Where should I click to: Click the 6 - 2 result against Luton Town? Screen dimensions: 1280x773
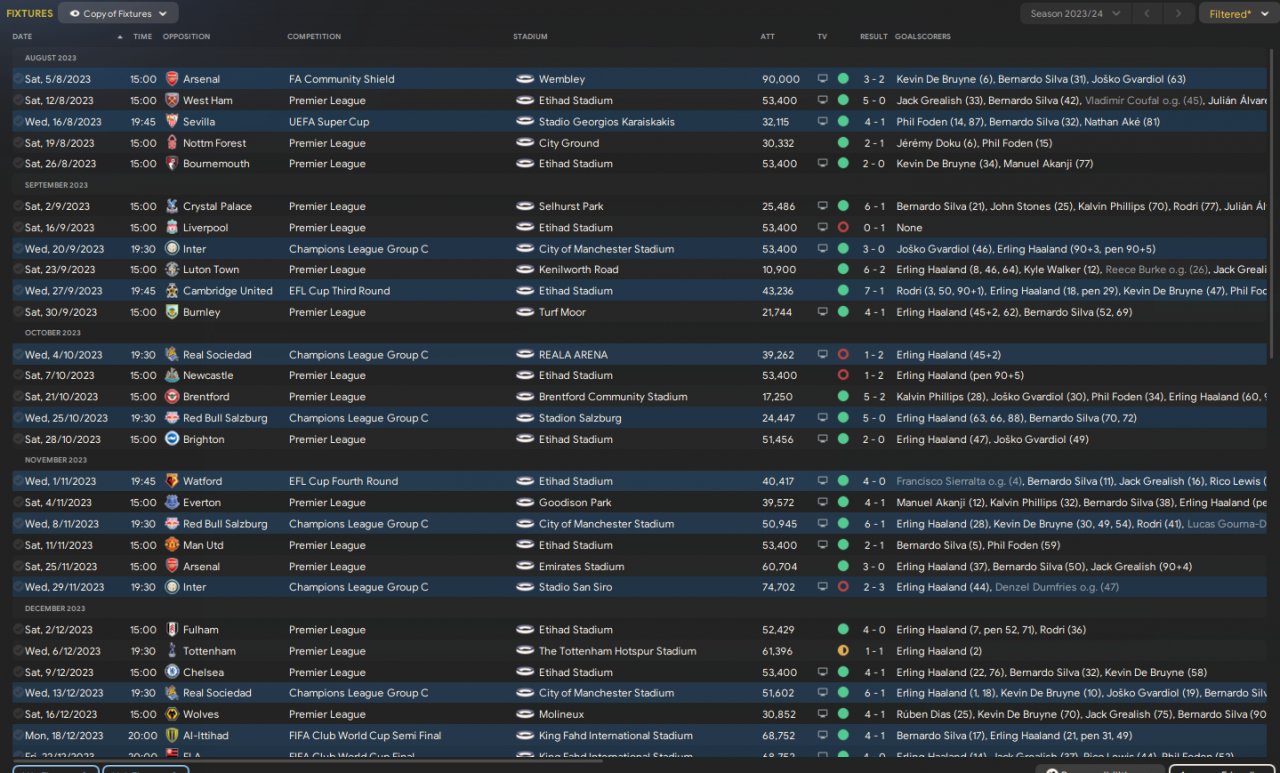point(874,270)
